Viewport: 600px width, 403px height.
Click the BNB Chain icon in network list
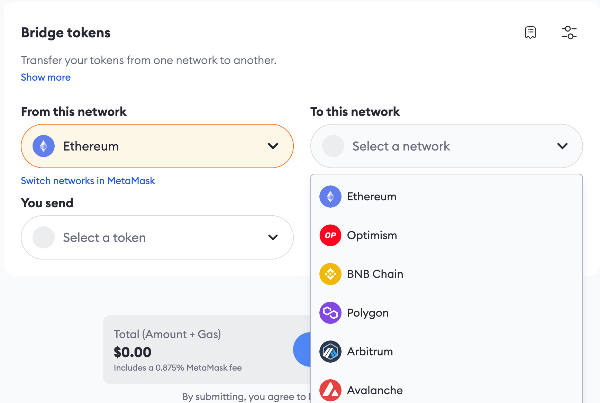point(330,274)
